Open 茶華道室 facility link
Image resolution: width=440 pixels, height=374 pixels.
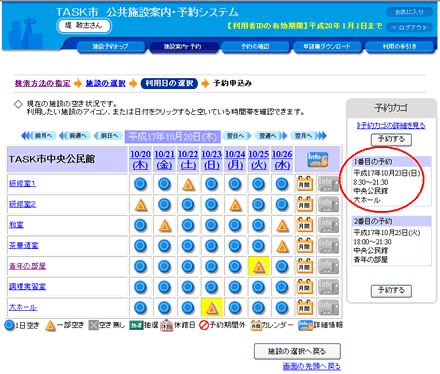pos(24,246)
